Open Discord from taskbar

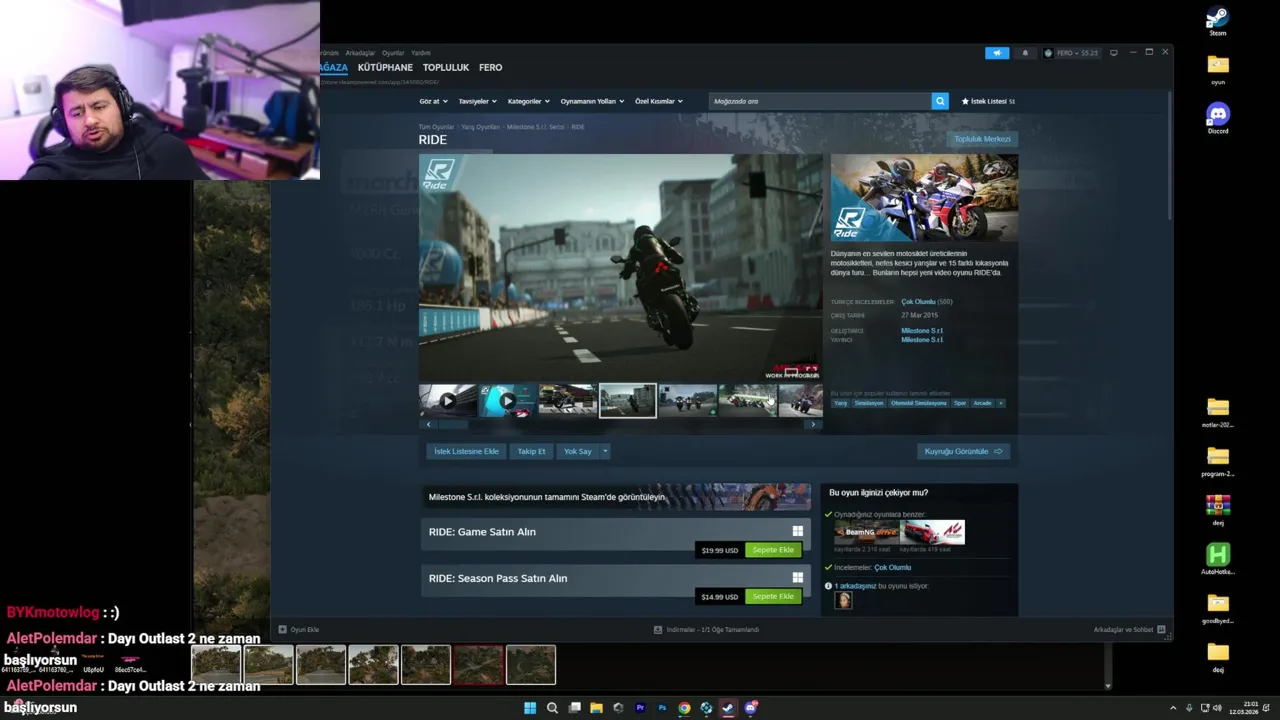pyautogui.click(x=750, y=708)
